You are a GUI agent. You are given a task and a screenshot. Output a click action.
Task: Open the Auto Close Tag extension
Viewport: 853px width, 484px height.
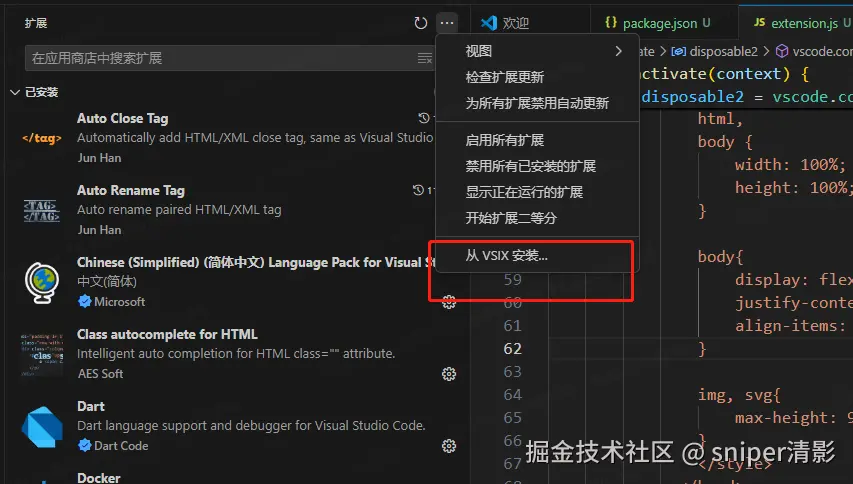tap(228, 138)
